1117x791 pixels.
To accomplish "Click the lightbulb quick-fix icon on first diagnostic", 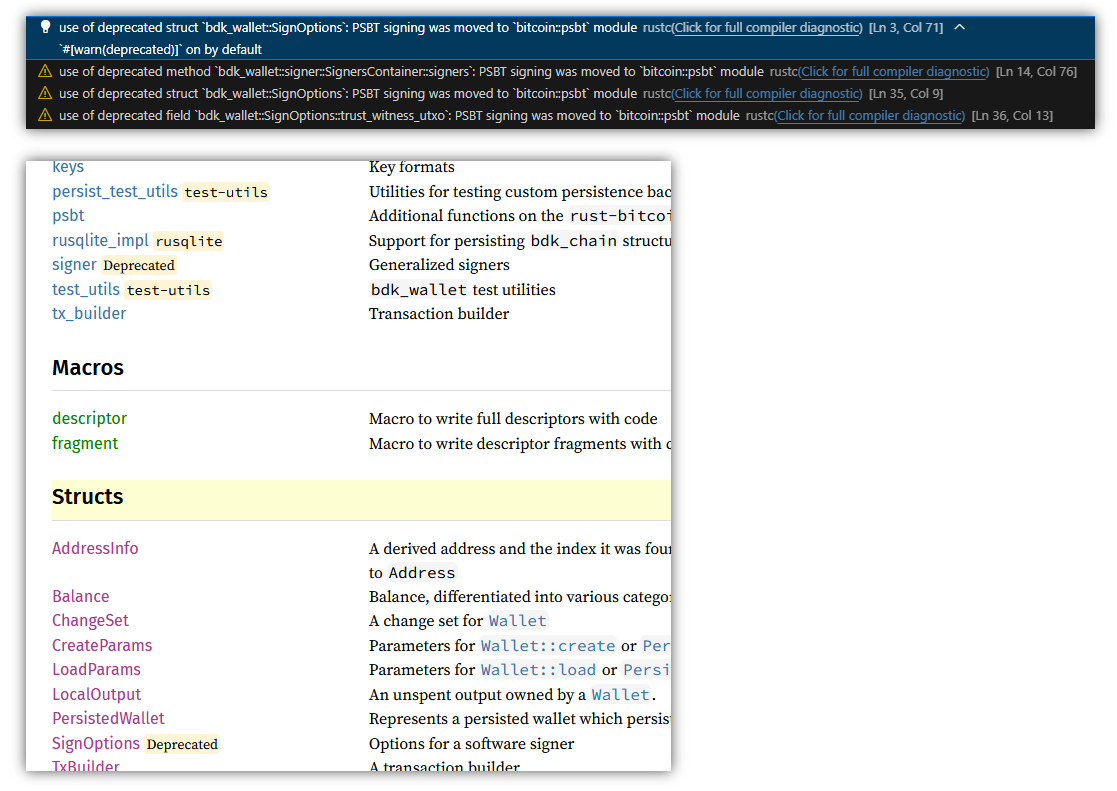I will click(45, 28).
